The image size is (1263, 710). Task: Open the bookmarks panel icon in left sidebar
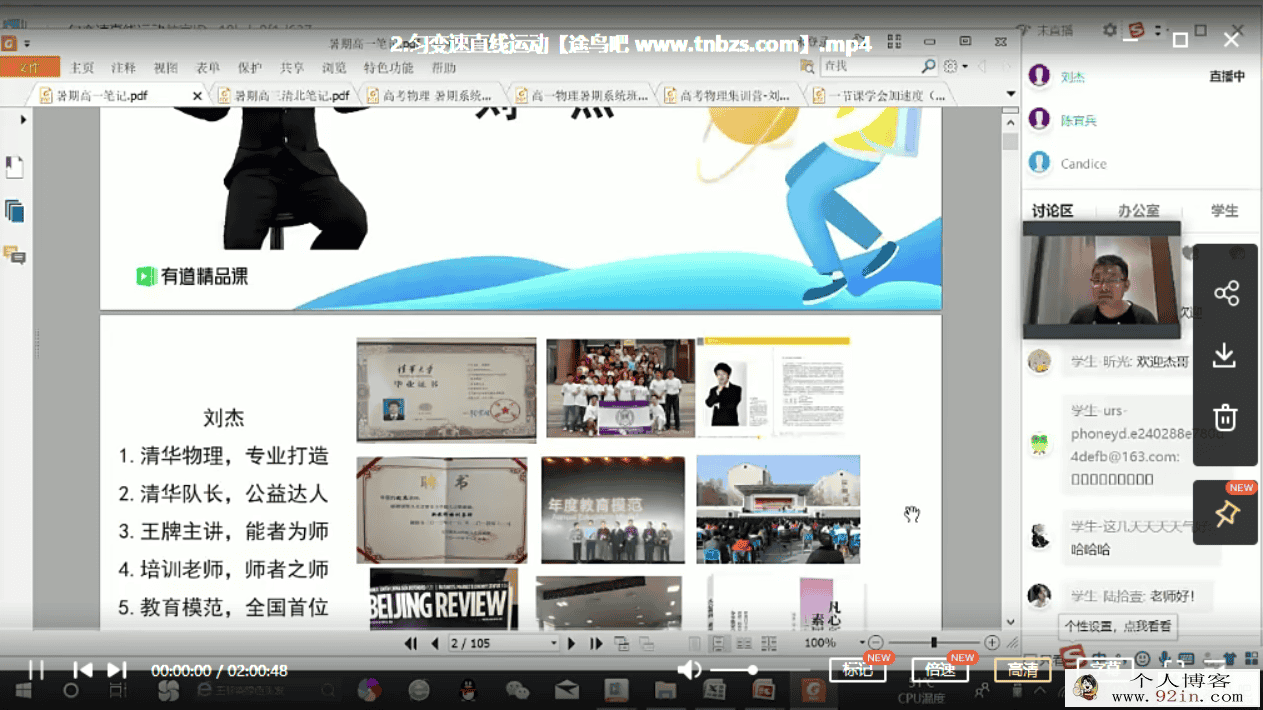pyautogui.click(x=14, y=167)
